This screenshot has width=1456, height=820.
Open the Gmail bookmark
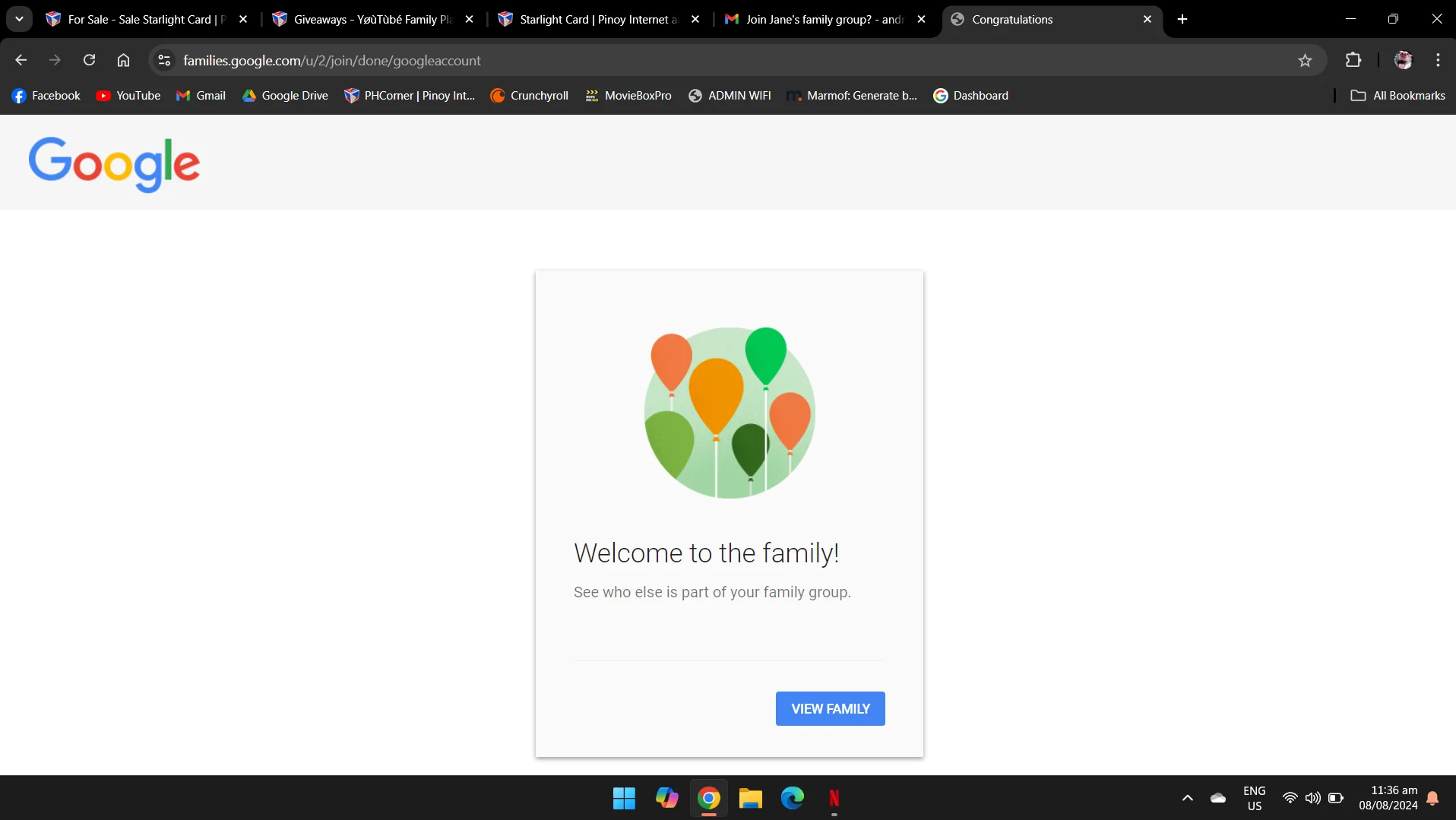pyautogui.click(x=201, y=95)
